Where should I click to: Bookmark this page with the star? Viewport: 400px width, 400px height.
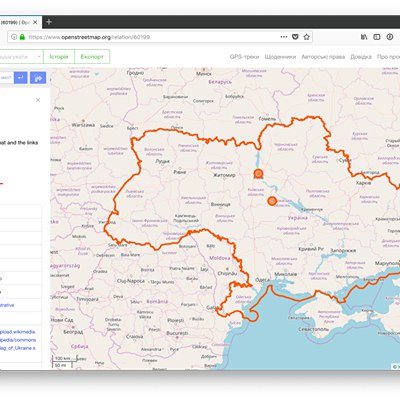click(306, 37)
